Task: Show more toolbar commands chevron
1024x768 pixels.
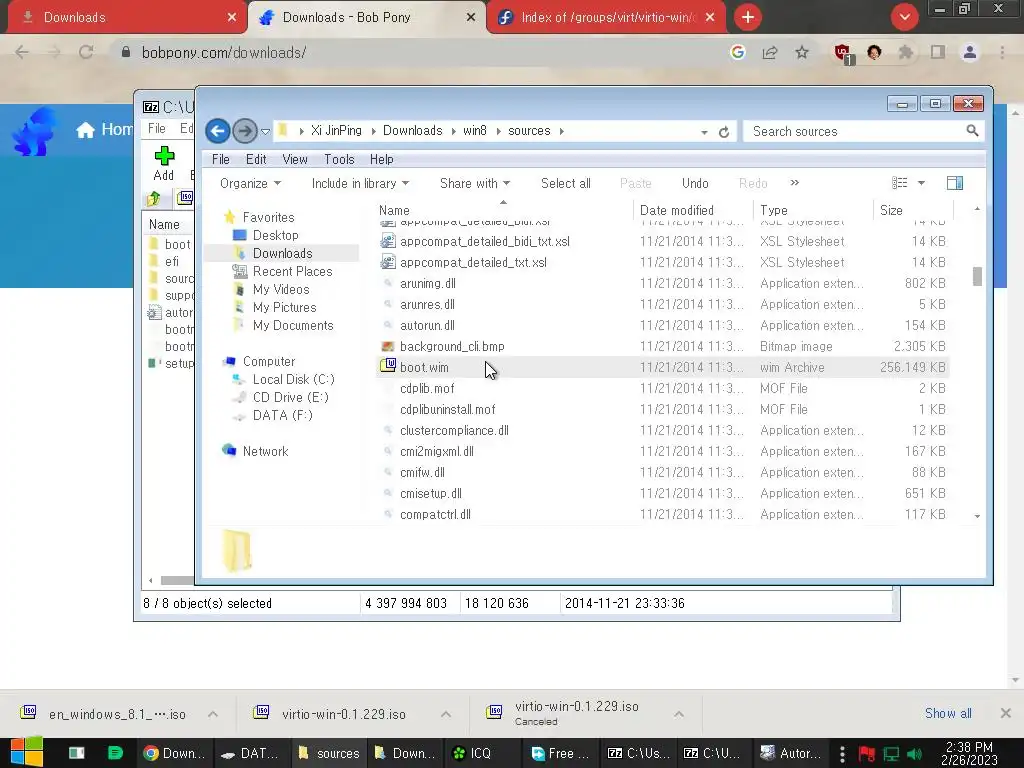Action: 795,183
